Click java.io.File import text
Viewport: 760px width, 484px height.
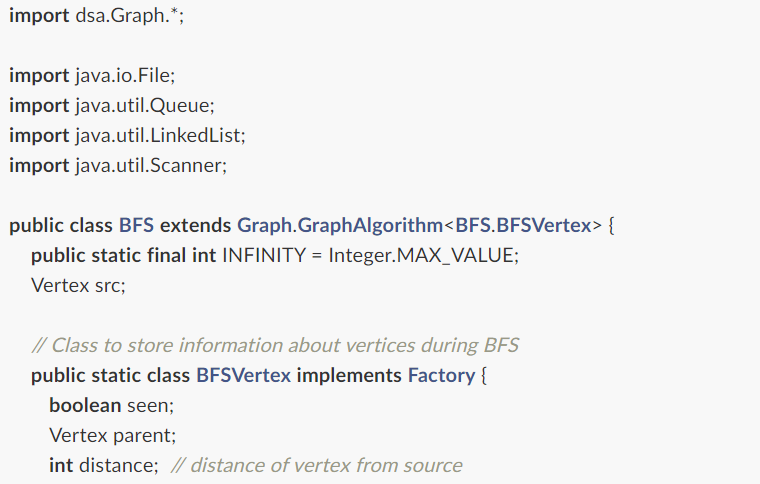click(125, 76)
